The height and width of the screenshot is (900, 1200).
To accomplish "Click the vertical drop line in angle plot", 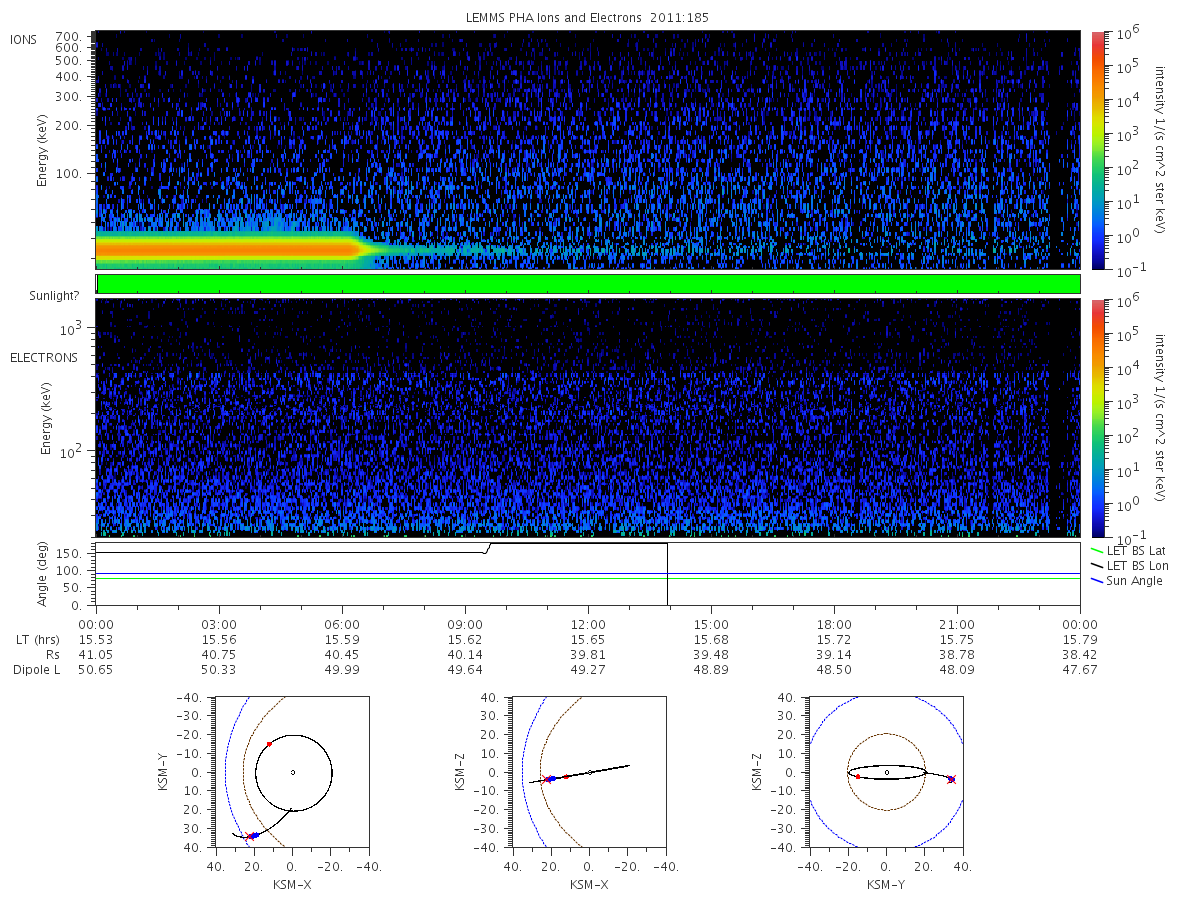I will pyautogui.click(x=667, y=574).
